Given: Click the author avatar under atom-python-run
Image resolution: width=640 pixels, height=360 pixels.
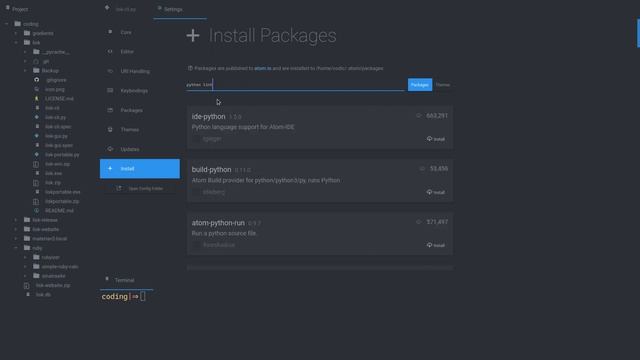Looking at the screenshot, I should coord(196,245).
